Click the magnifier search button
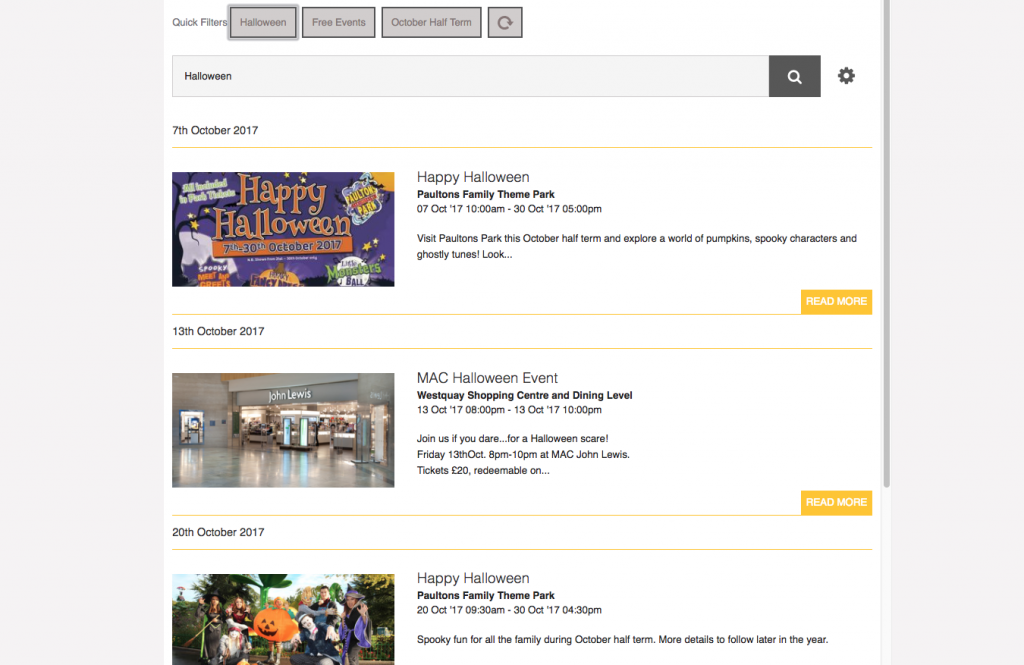This screenshot has height=665, width=1024. [794, 76]
